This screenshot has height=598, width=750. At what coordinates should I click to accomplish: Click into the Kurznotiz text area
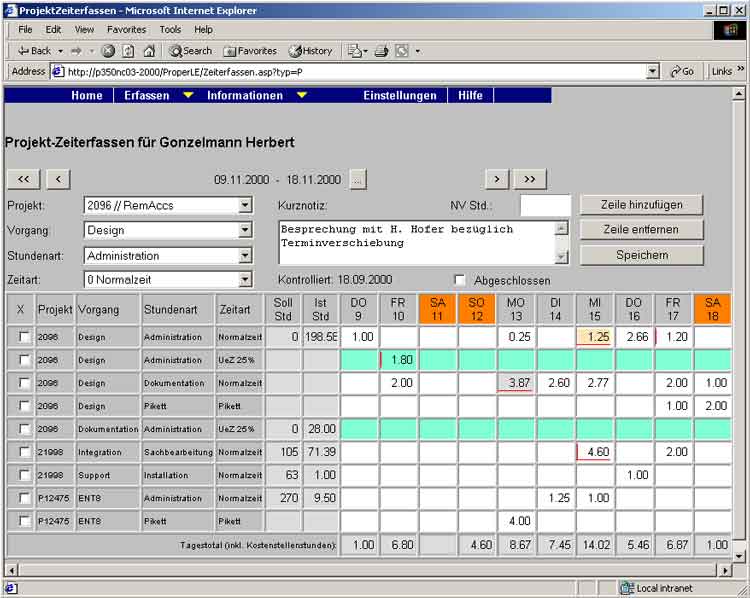pyautogui.click(x=418, y=243)
